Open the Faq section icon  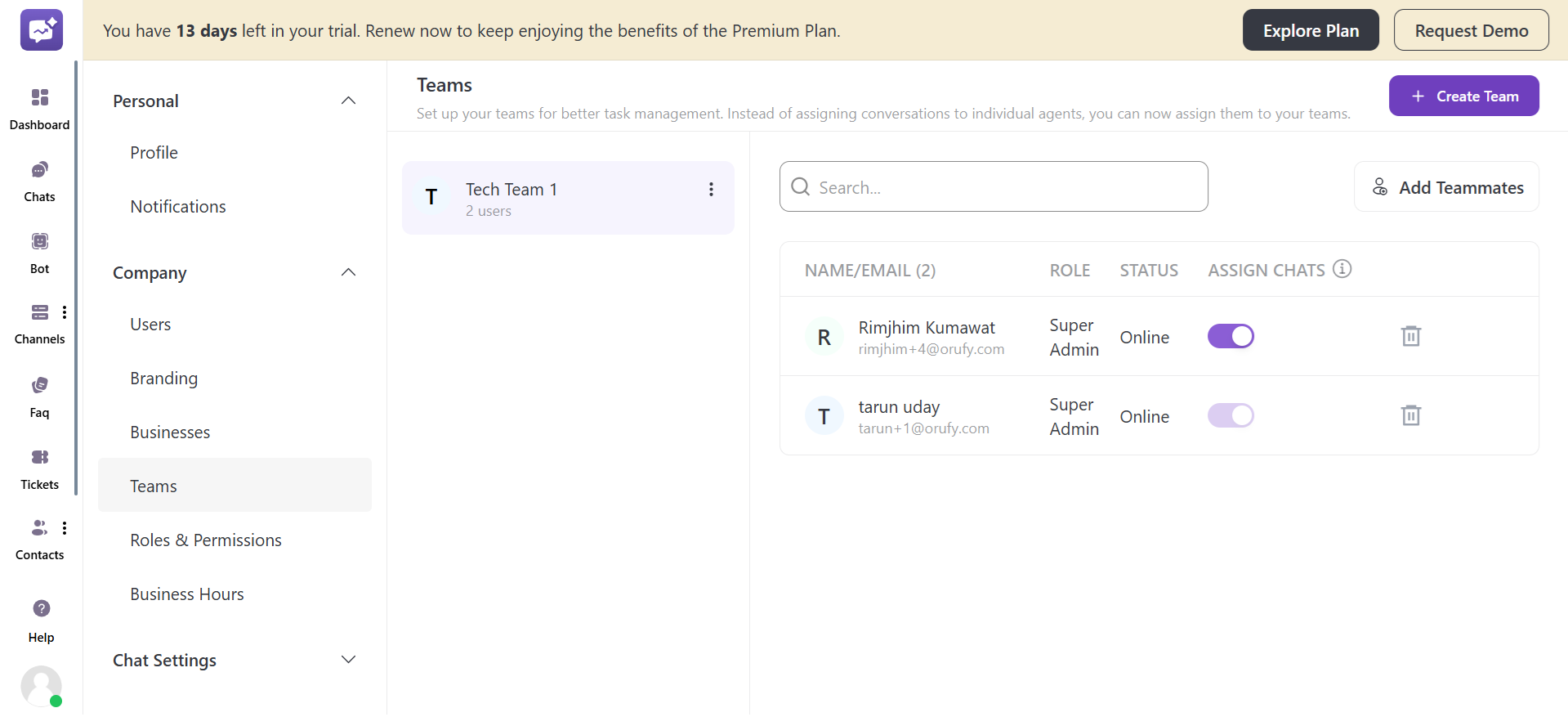click(x=39, y=386)
